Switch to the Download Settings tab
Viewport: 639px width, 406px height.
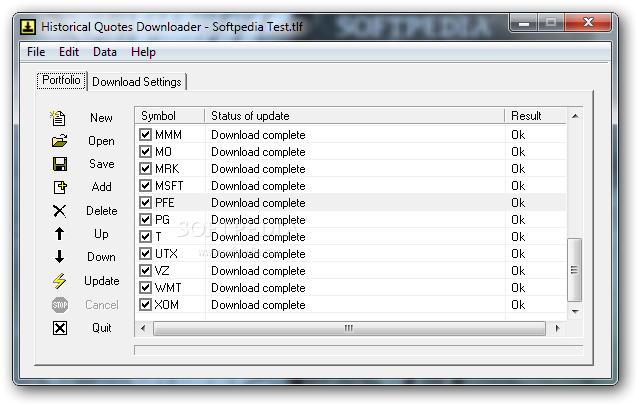[x=137, y=82]
